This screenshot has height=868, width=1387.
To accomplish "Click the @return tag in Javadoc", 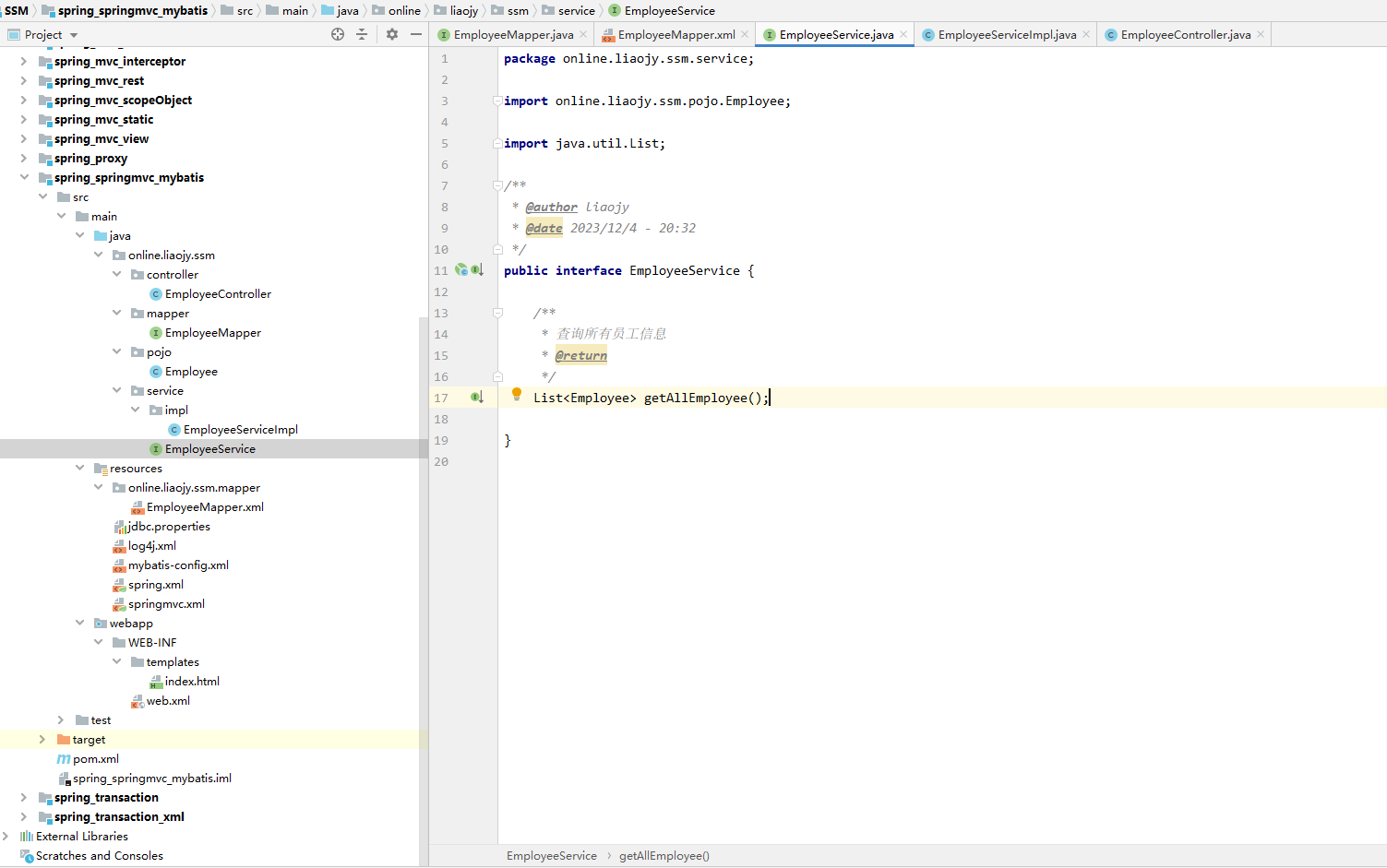I will 581,355.
